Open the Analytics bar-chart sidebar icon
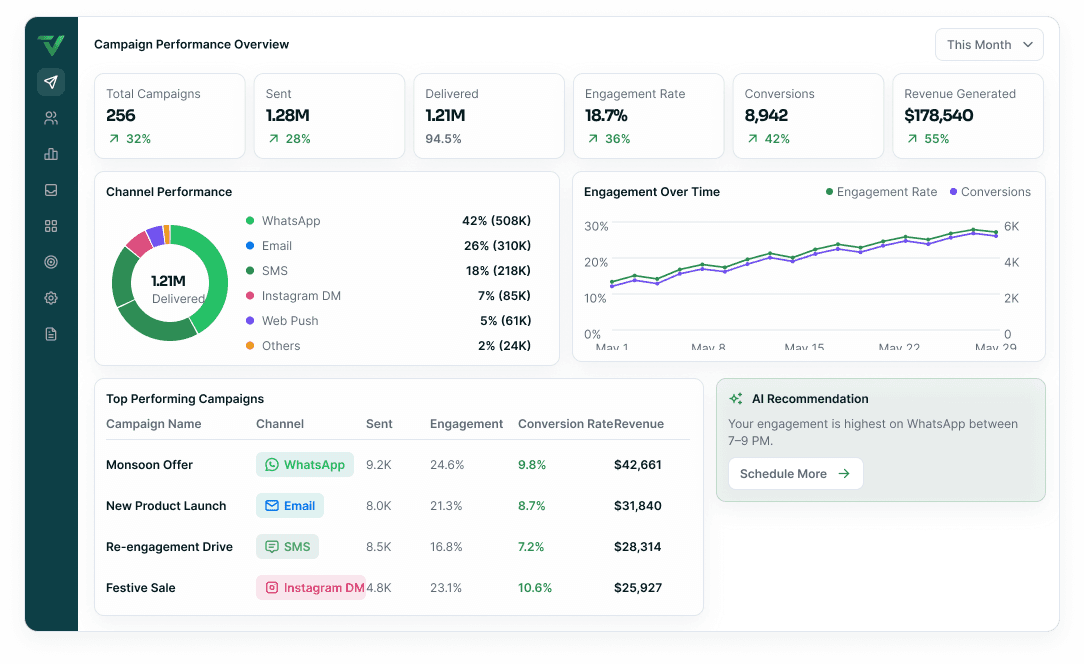1084x664 pixels. [51, 154]
